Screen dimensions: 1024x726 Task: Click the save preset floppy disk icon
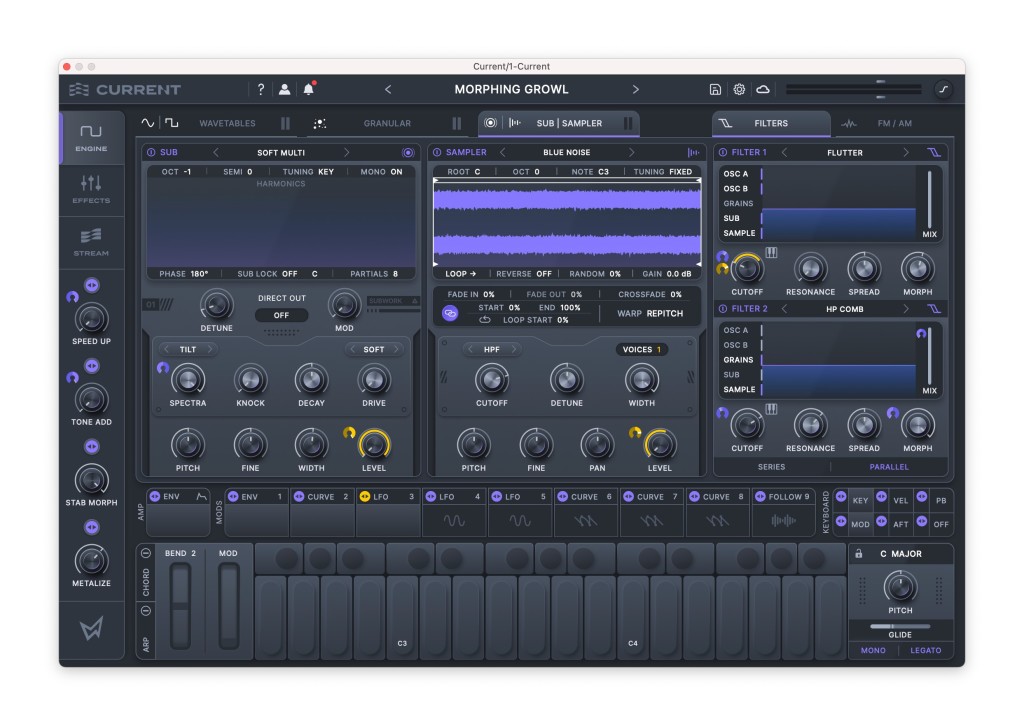(x=715, y=89)
